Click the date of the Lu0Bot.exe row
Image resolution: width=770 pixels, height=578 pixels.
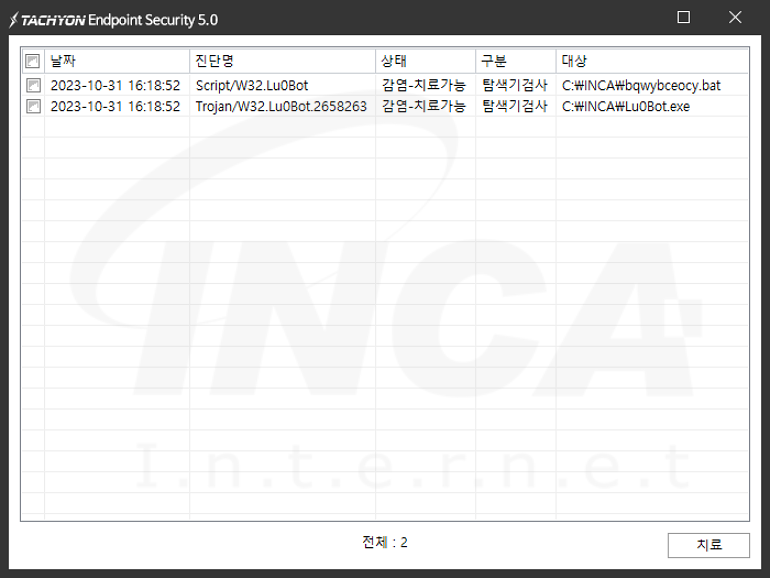(x=115, y=107)
